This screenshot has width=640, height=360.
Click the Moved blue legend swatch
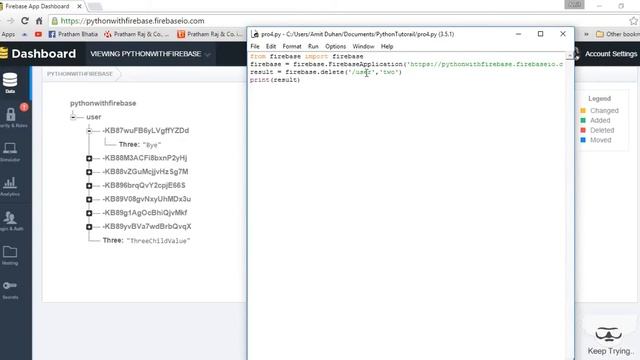[x=583, y=140]
